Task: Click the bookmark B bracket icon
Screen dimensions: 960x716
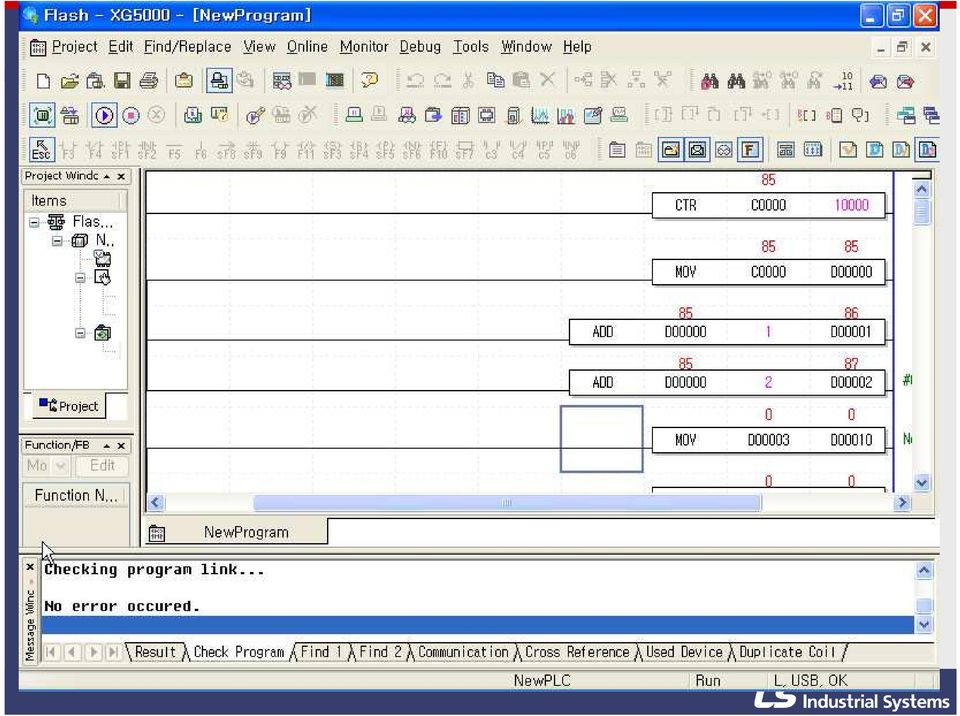Action: tap(807, 115)
